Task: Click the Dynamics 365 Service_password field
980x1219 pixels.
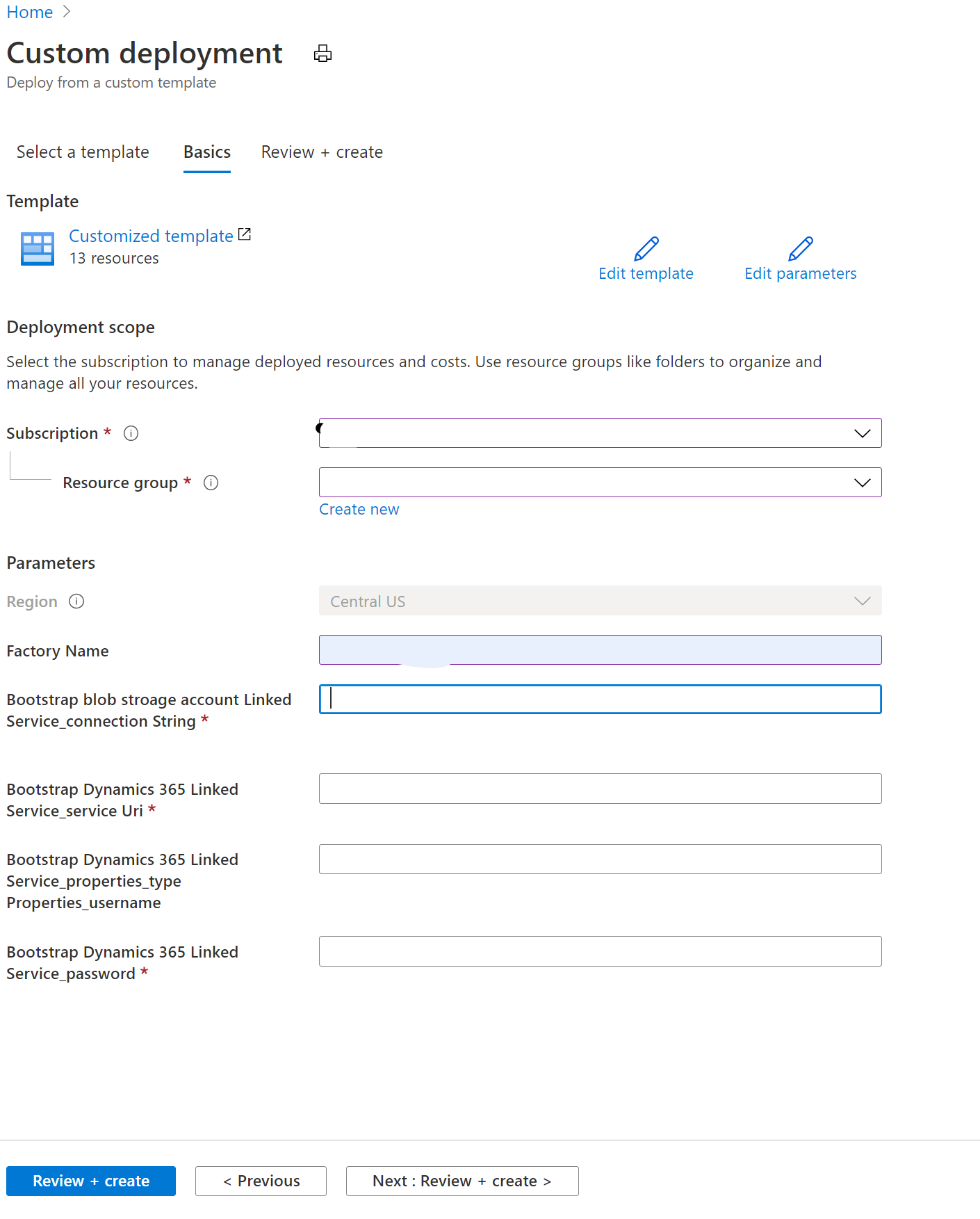Action: coord(601,951)
